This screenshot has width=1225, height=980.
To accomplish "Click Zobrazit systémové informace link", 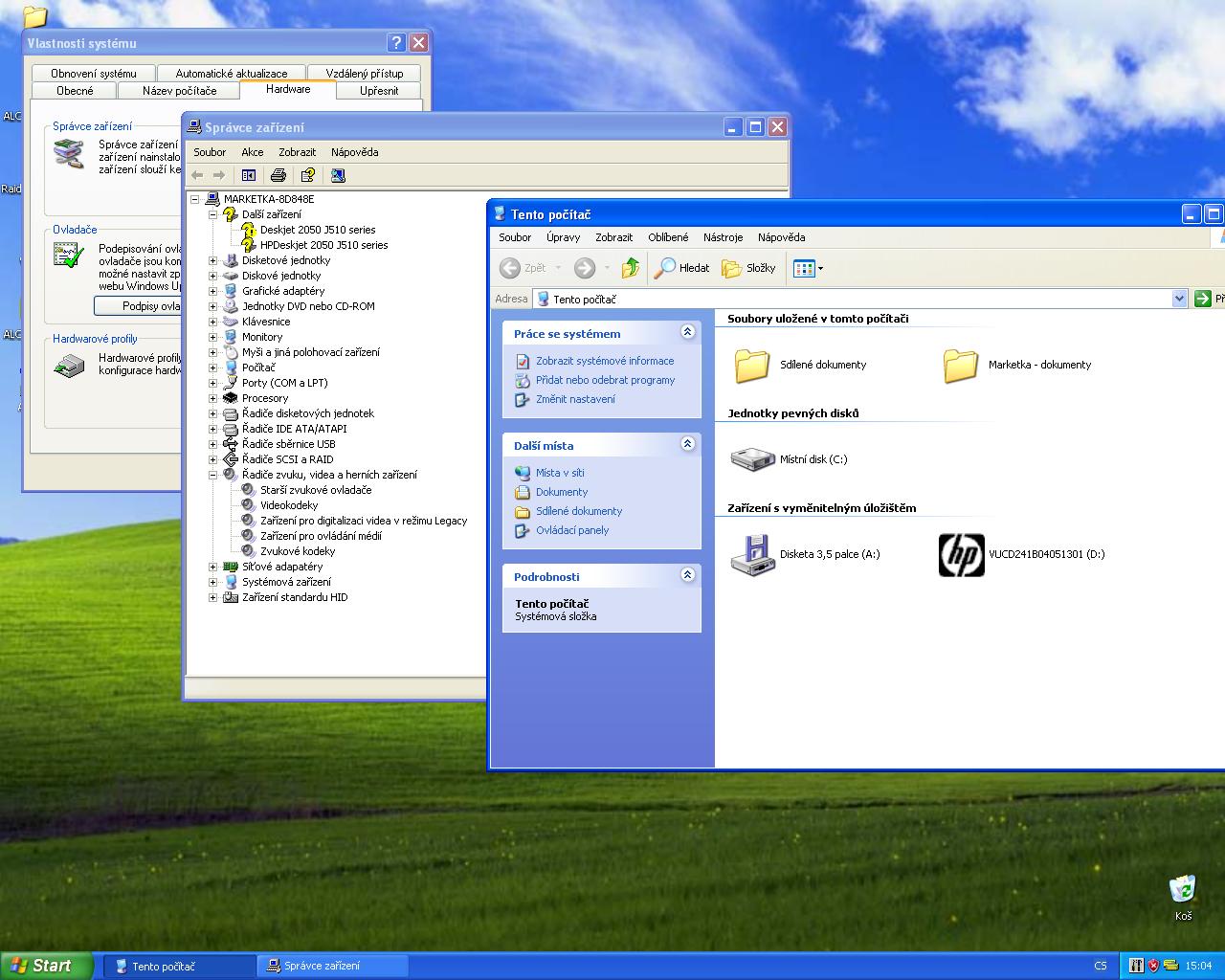I will coord(605,361).
